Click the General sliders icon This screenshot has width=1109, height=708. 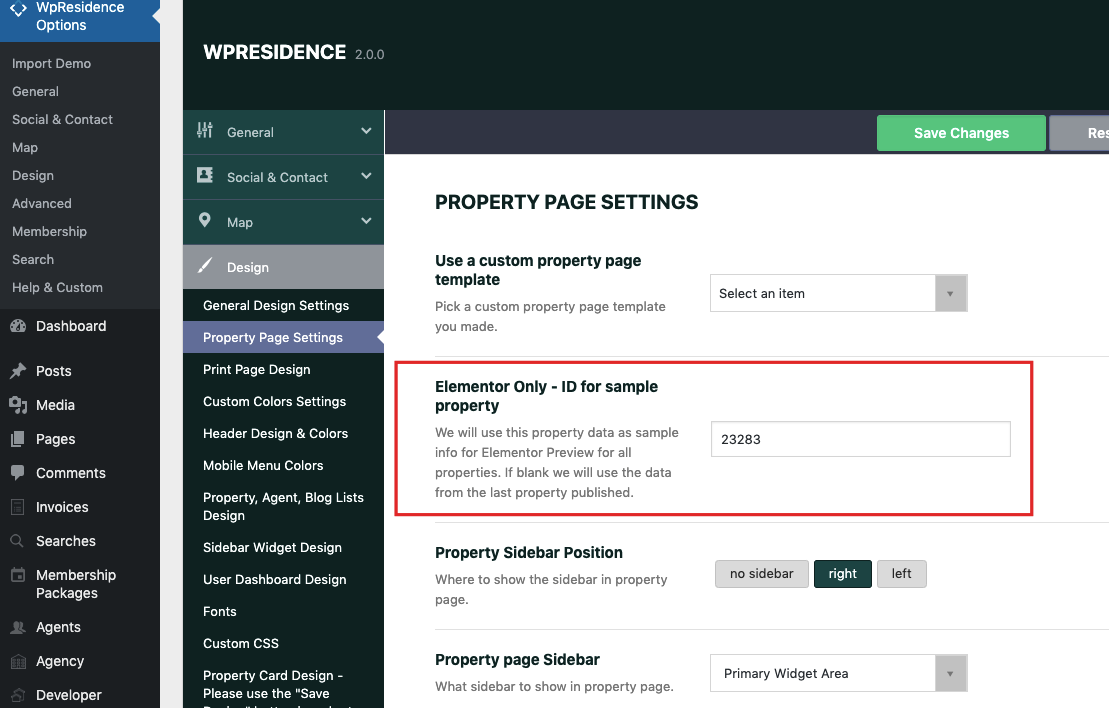204,131
